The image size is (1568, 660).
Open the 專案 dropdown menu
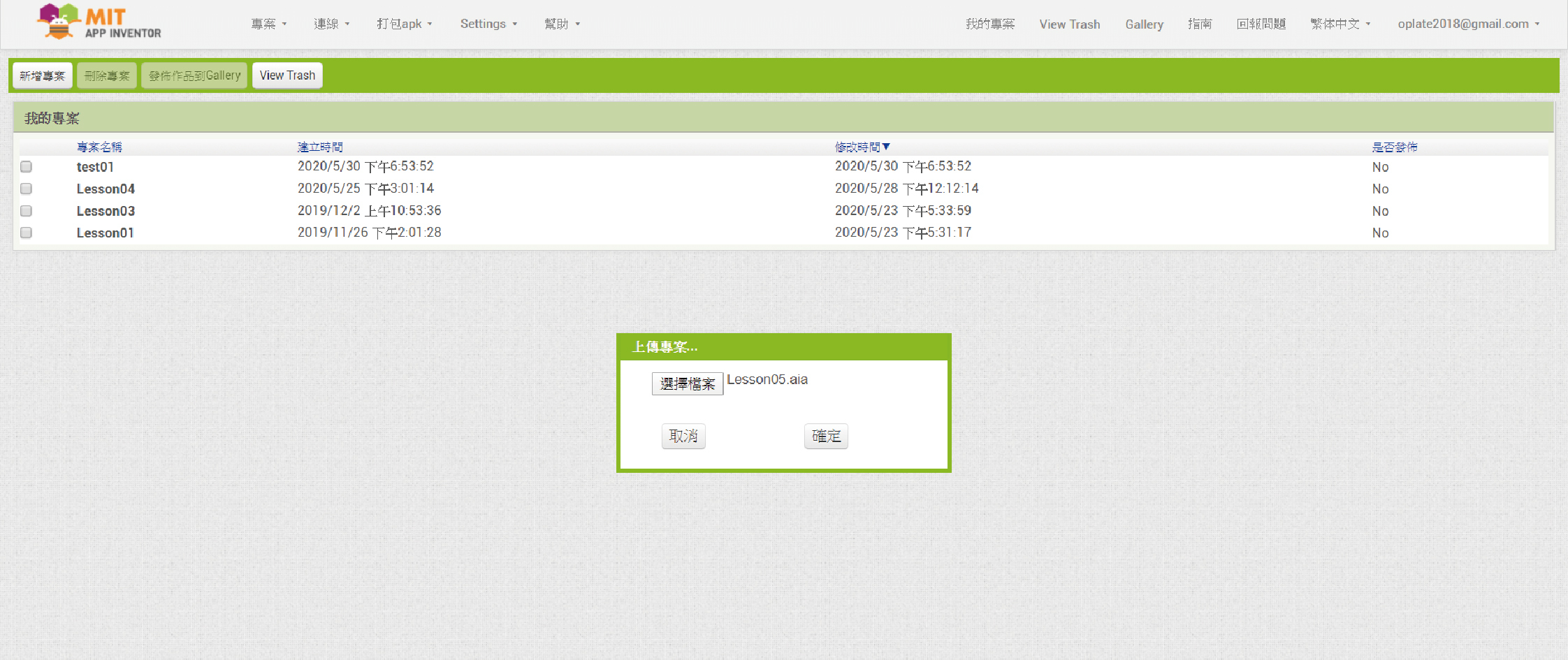[269, 24]
